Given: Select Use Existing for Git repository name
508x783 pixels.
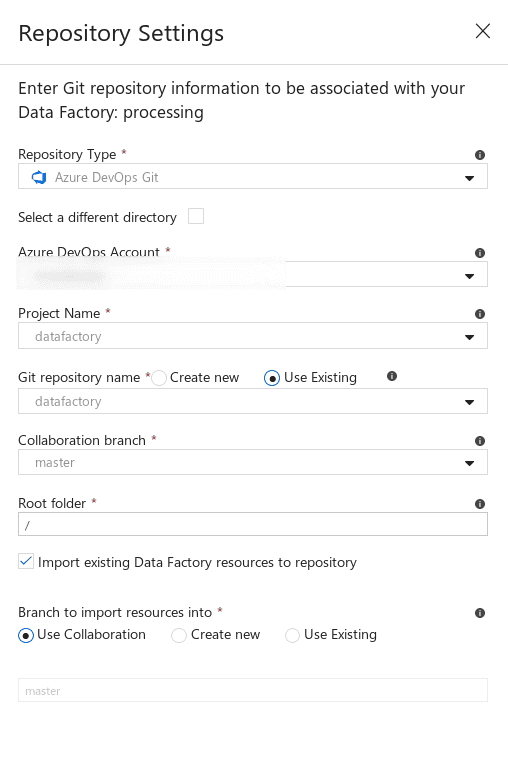Looking at the screenshot, I should [272, 378].
